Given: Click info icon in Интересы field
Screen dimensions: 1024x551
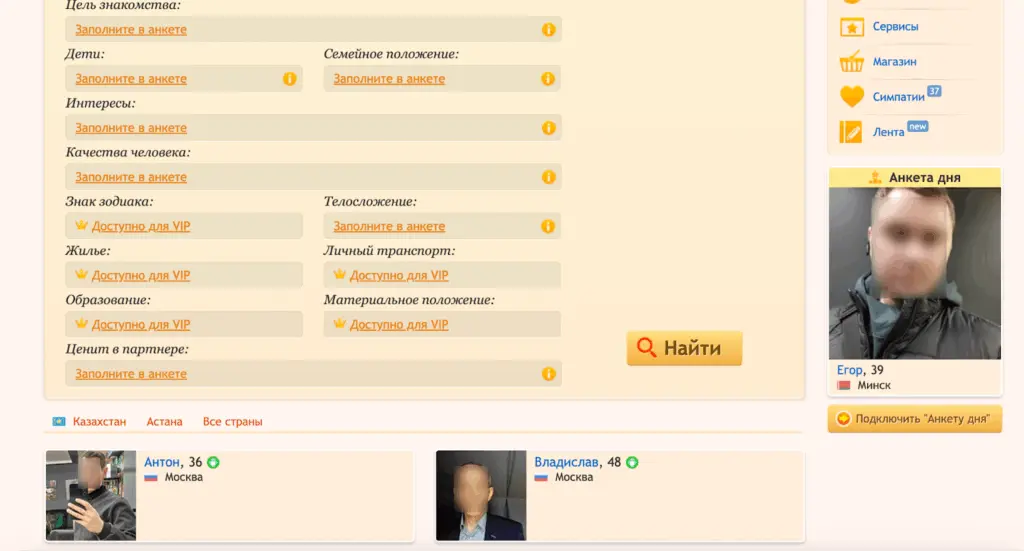Looking at the screenshot, I should click(x=548, y=128).
